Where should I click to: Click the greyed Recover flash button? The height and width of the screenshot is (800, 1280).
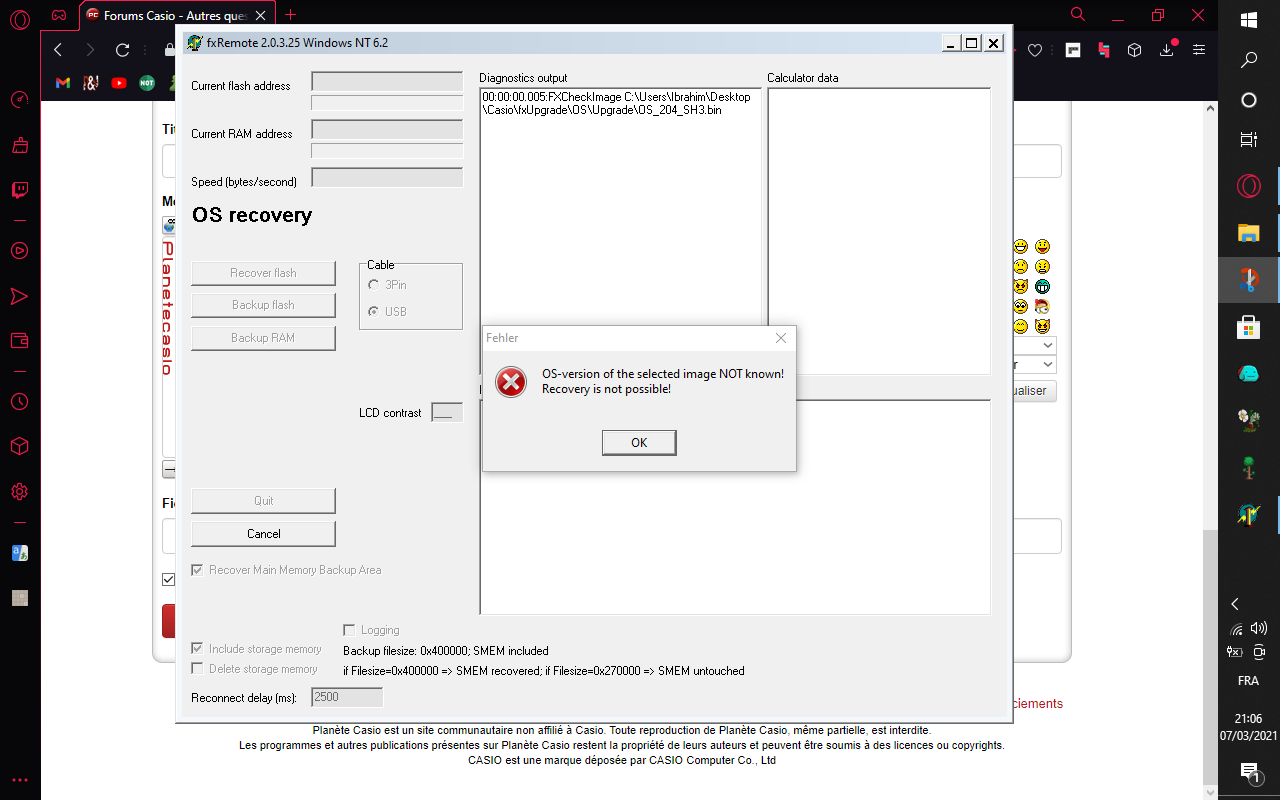coord(263,273)
